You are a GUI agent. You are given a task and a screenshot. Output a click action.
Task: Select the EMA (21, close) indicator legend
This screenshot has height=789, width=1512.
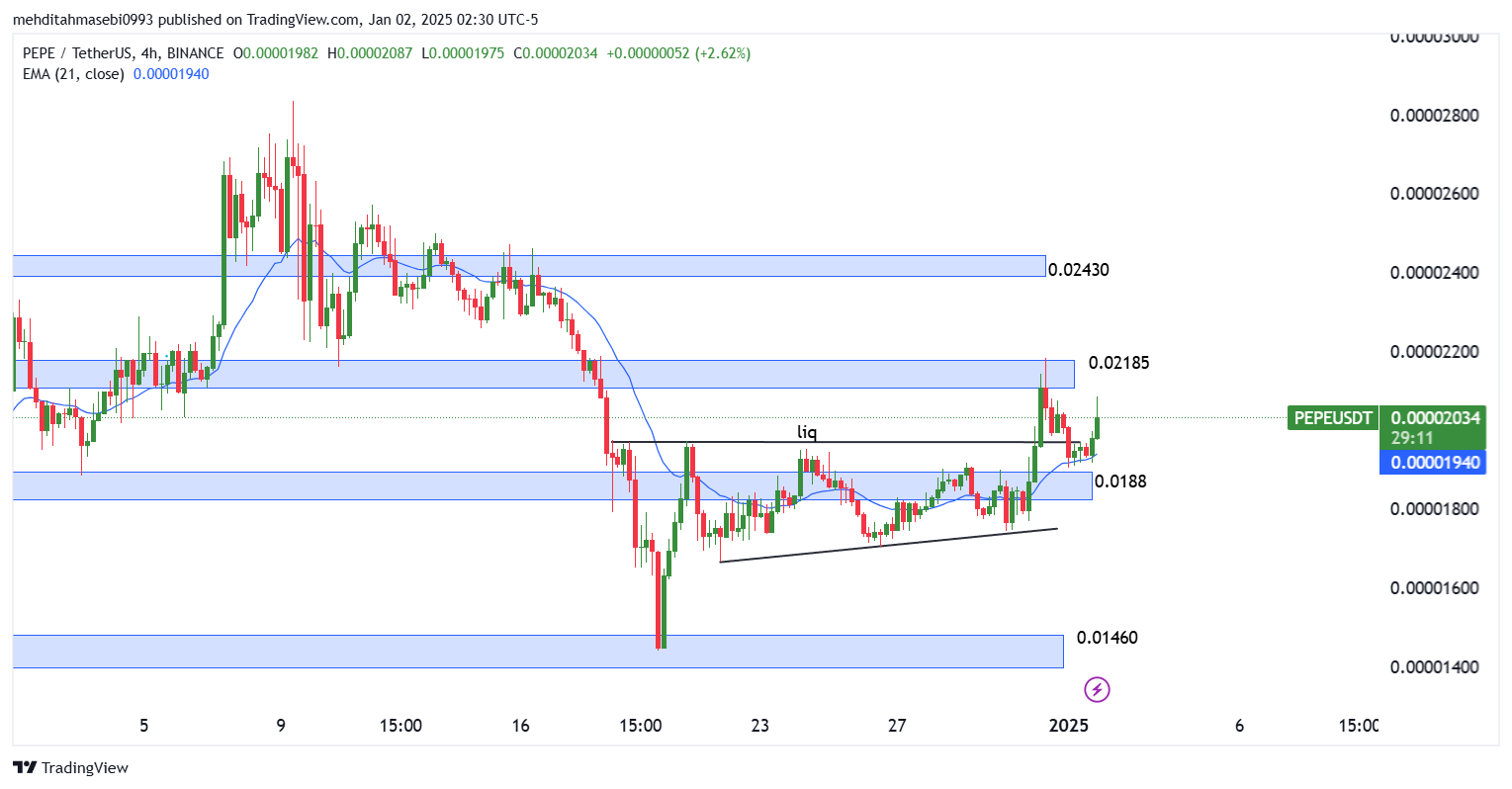coord(116,74)
